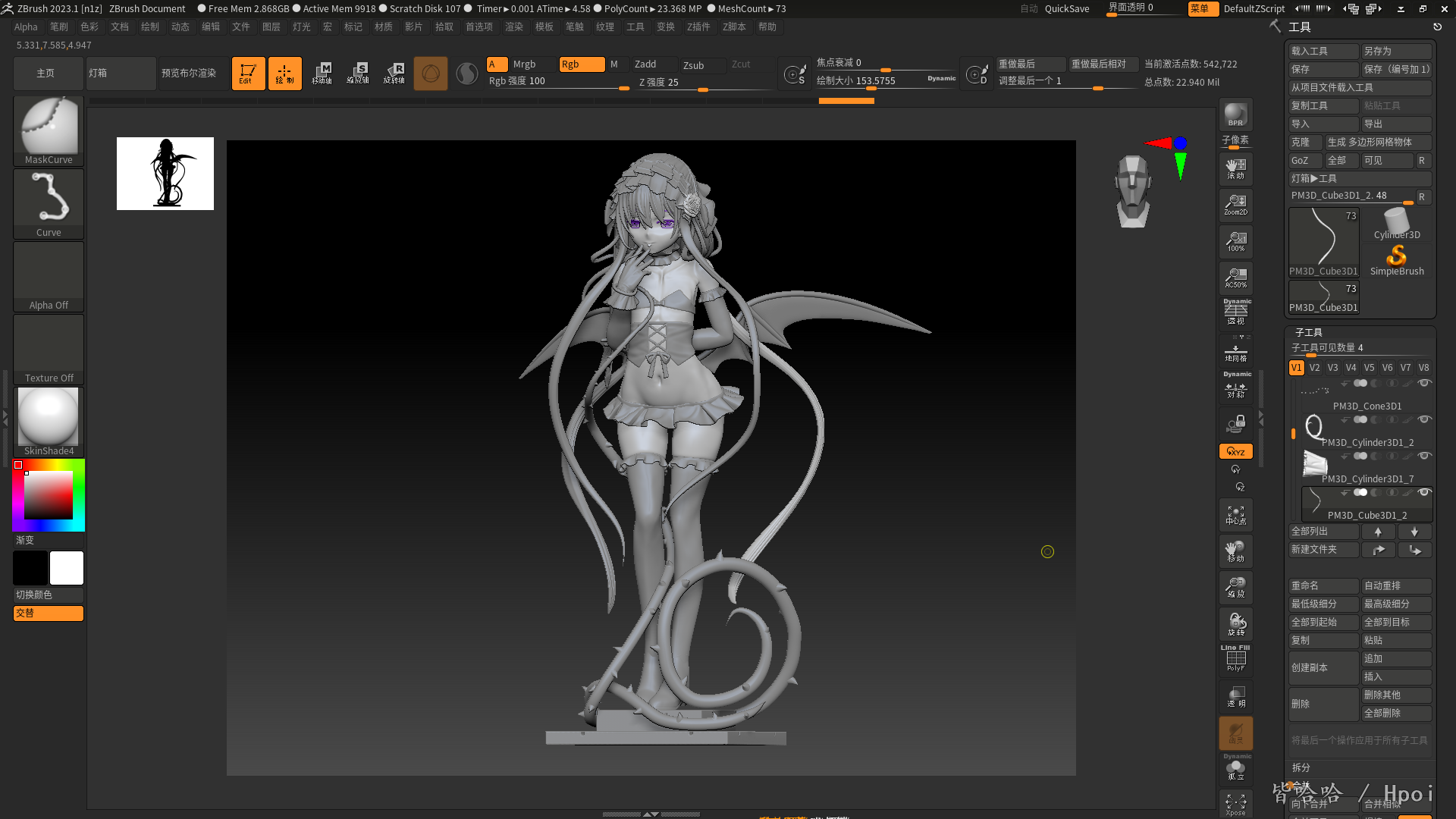The height and width of the screenshot is (819, 1456).
Task: Click the Xpose icon
Action: (x=1235, y=805)
